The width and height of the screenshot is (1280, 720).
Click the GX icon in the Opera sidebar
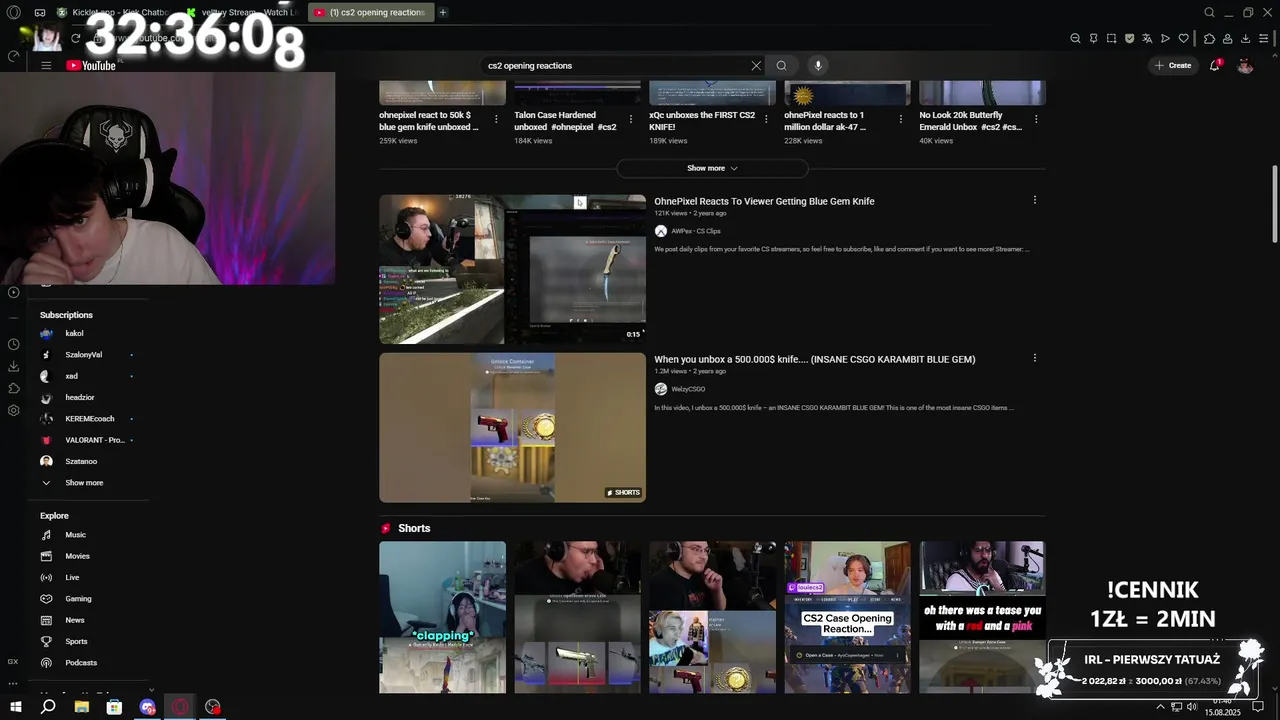pyautogui.click(x=13, y=662)
